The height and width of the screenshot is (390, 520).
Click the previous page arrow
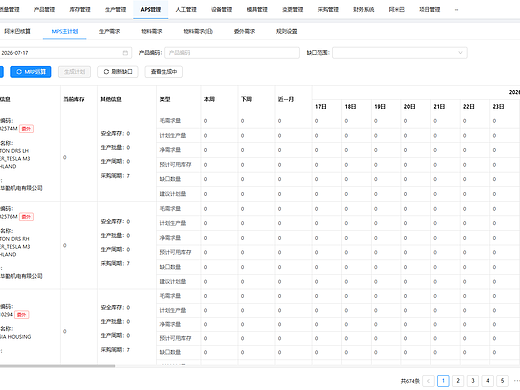[x=428, y=381]
